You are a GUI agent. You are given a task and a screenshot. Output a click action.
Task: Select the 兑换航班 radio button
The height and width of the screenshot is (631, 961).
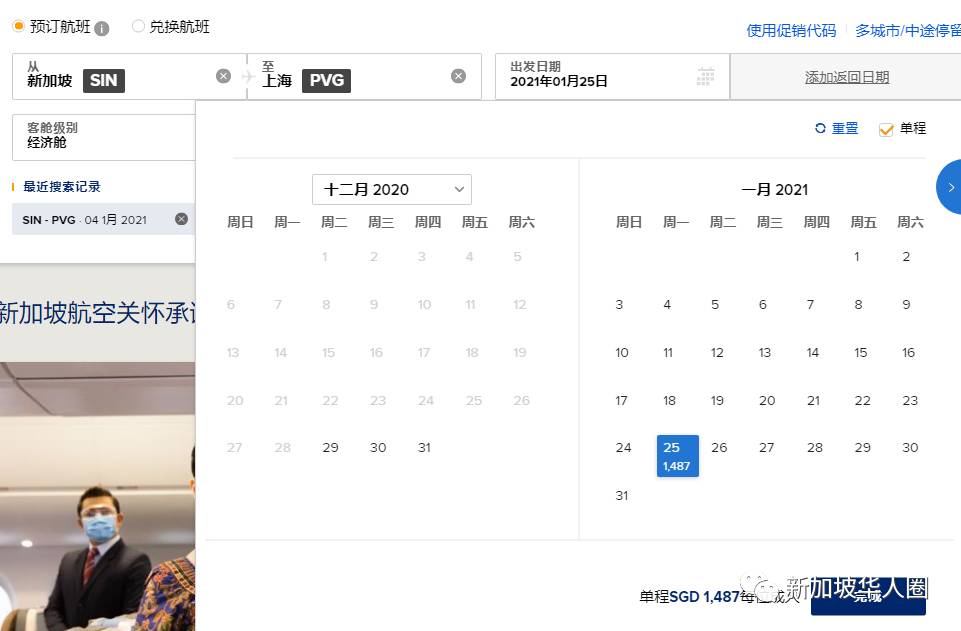pos(138,27)
